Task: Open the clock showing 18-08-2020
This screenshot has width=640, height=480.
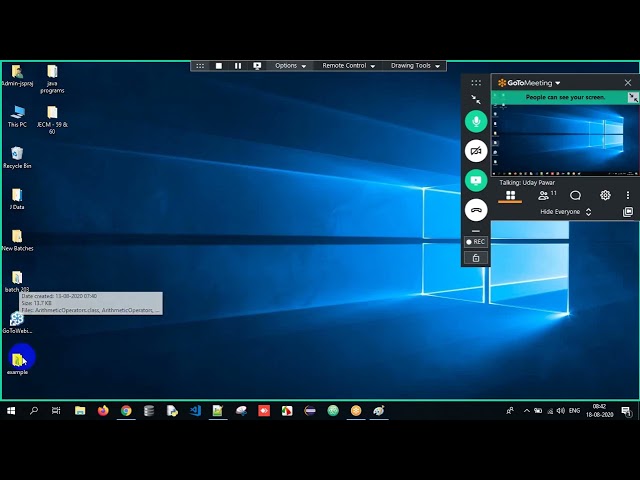Action: pyautogui.click(x=600, y=411)
